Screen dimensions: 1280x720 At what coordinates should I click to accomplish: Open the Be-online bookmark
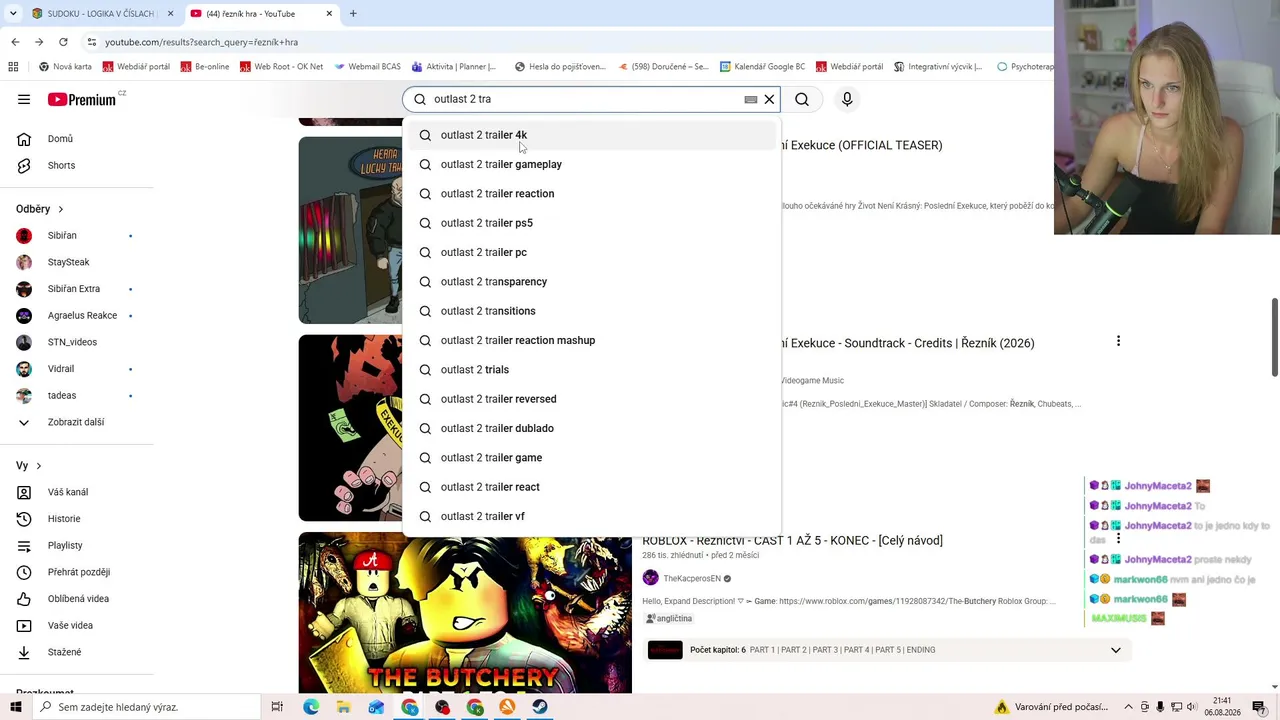click(x=204, y=67)
